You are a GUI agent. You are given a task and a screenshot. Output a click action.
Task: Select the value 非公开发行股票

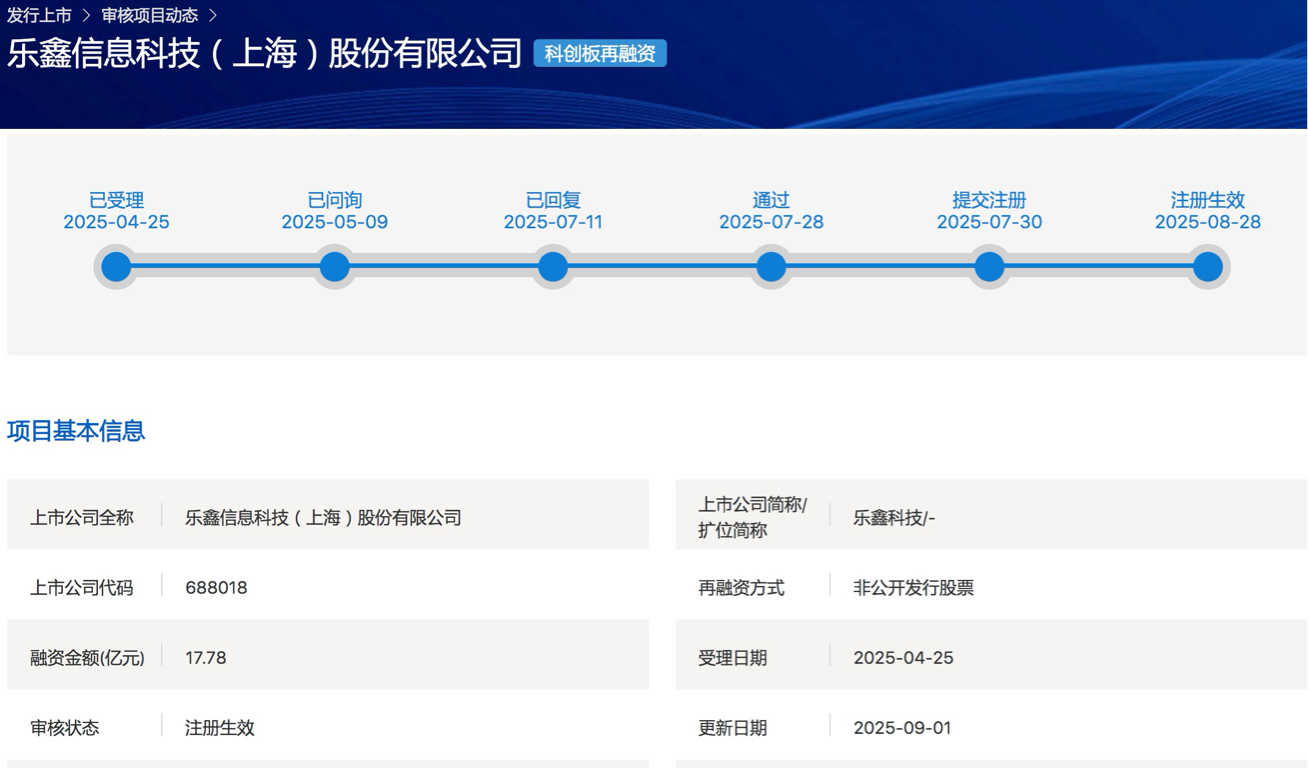point(913,588)
